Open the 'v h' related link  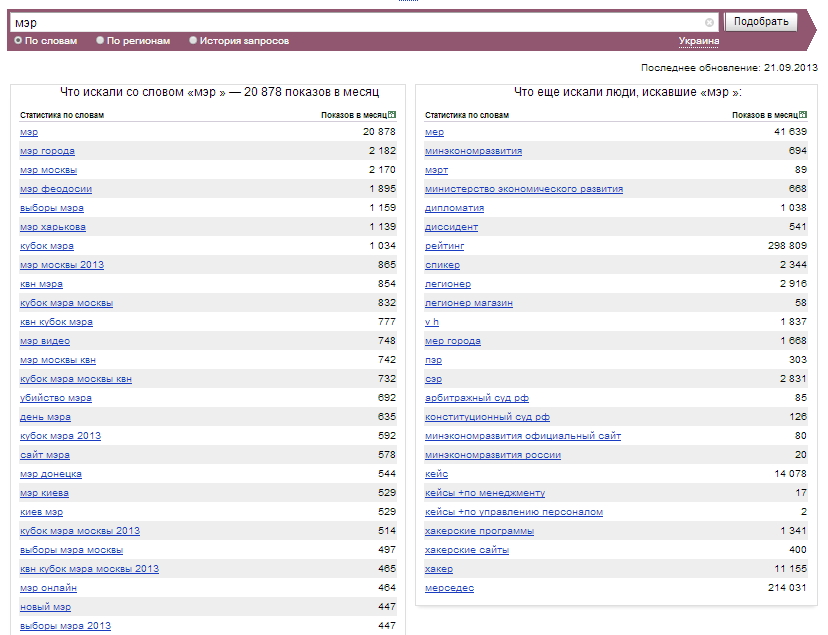tap(432, 322)
